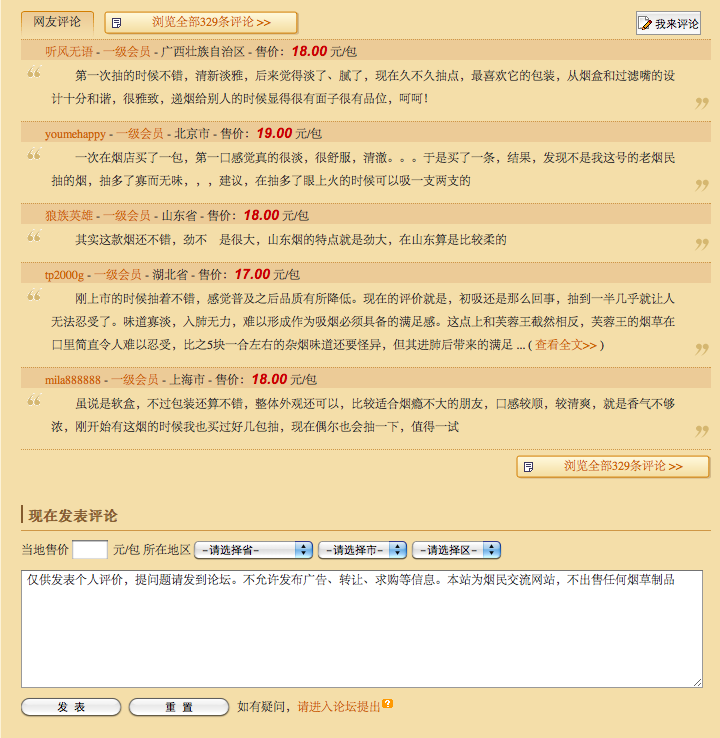Click document icon in bottom 浏览全部329条评论 button
Image resolution: width=720 pixels, height=738 pixels.
(529, 467)
